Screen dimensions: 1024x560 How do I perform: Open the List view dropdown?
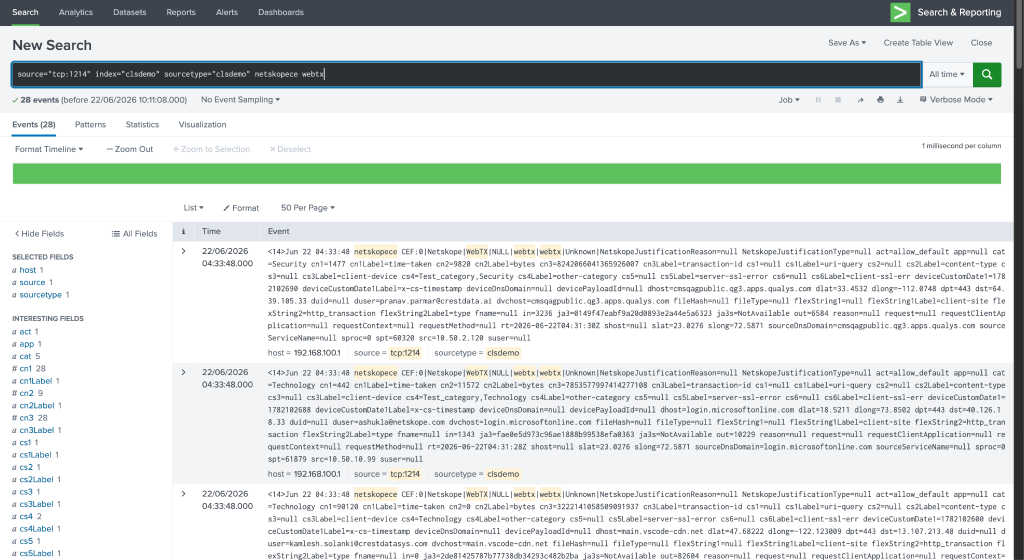193,208
